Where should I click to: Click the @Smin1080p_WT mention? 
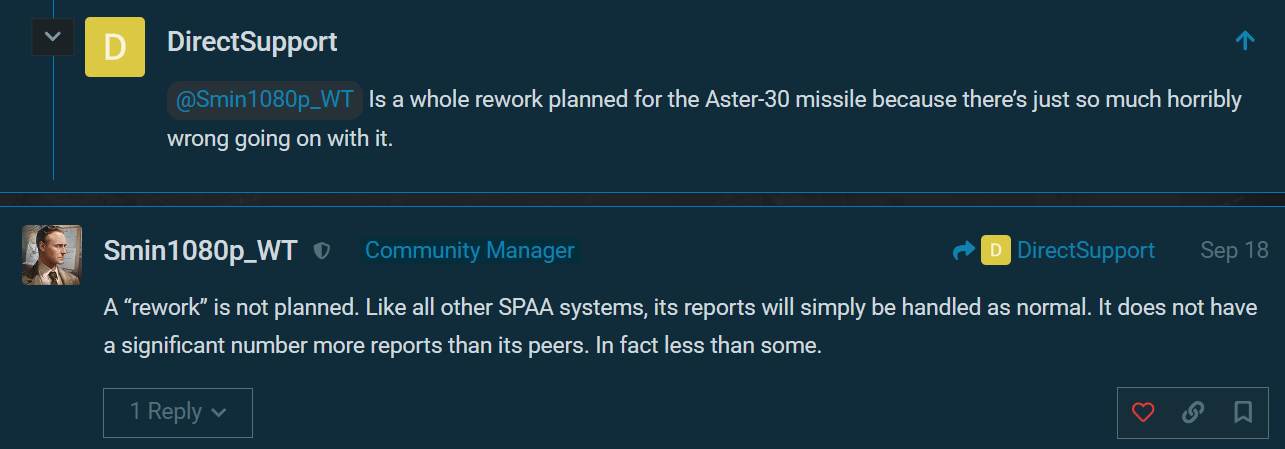click(265, 100)
